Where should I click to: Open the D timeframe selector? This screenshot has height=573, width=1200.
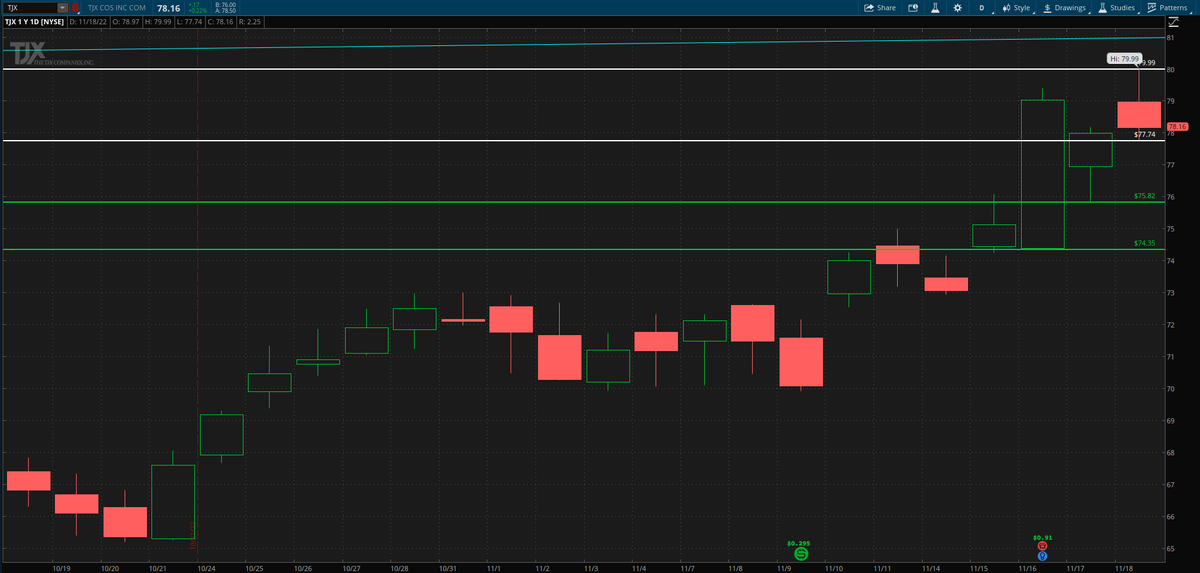pyautogui.click(x=981, y=7)
